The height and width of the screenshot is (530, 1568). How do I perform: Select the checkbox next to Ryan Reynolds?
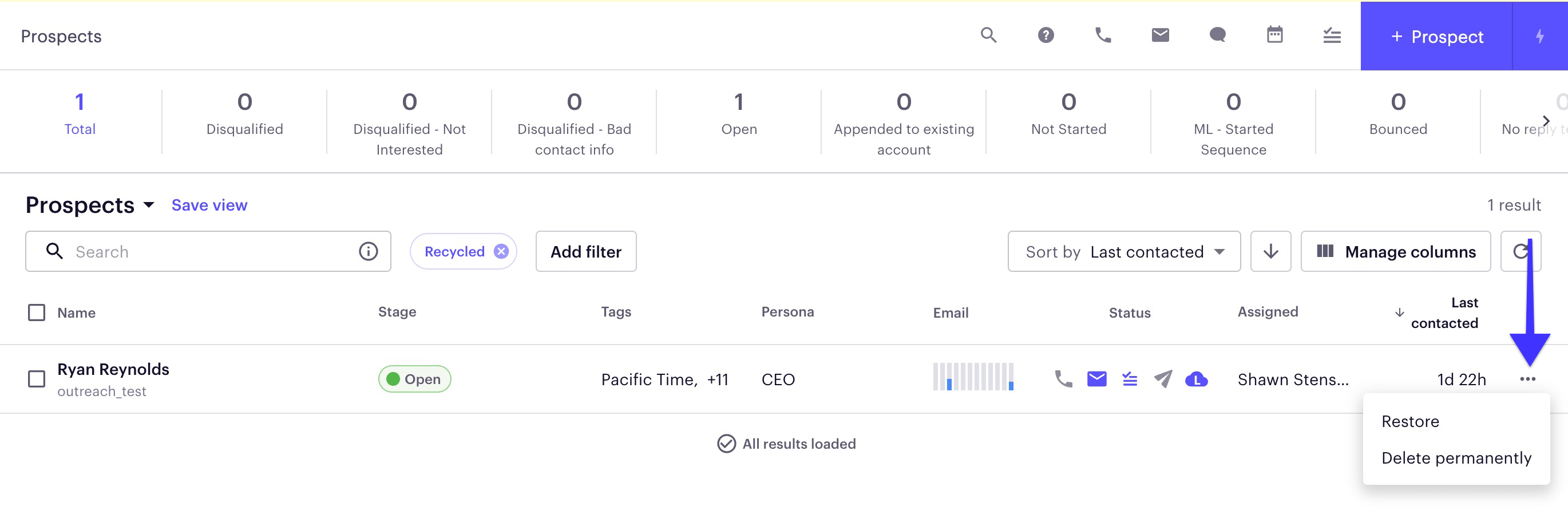[37, 378]
